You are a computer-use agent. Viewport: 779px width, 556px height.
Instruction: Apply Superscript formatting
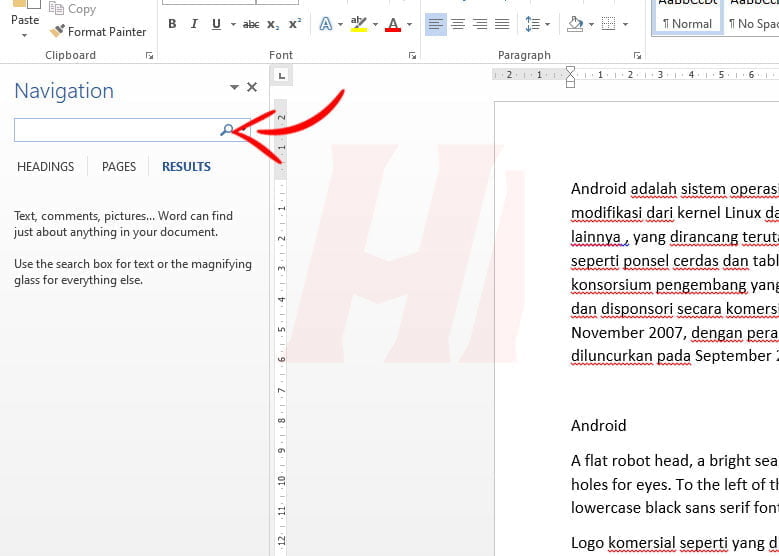point(295,24)
